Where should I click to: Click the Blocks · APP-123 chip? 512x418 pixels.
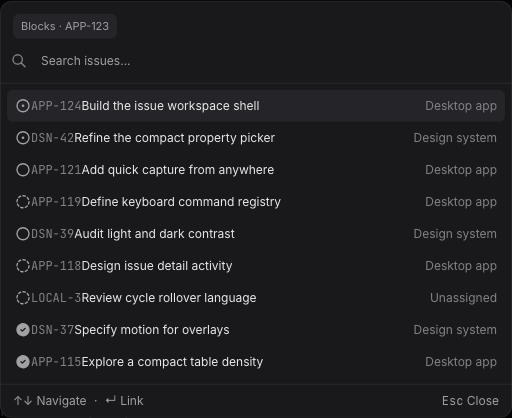pyautogui.click(x=65, y=26)
